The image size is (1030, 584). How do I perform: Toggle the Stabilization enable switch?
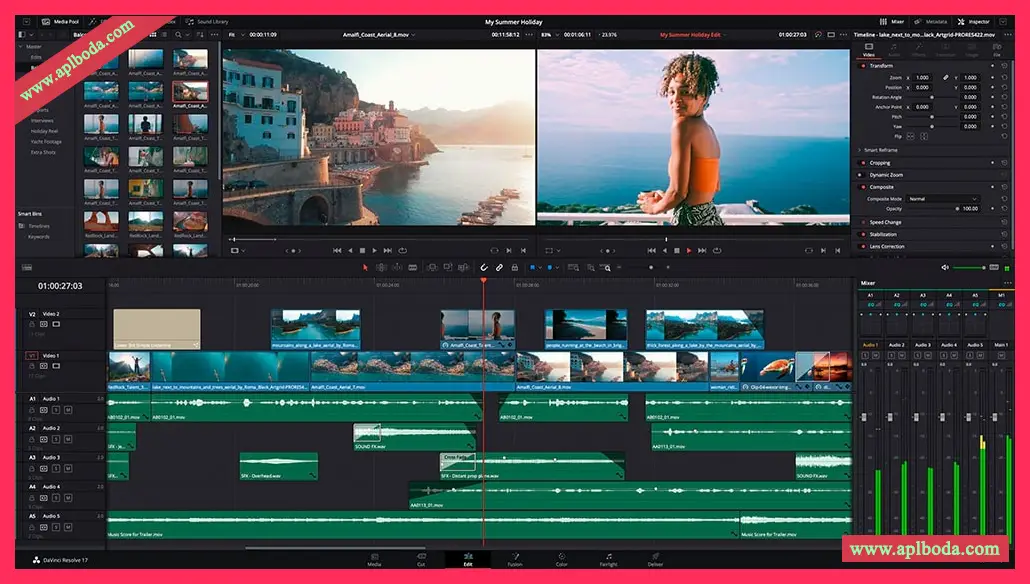point(863,234)
